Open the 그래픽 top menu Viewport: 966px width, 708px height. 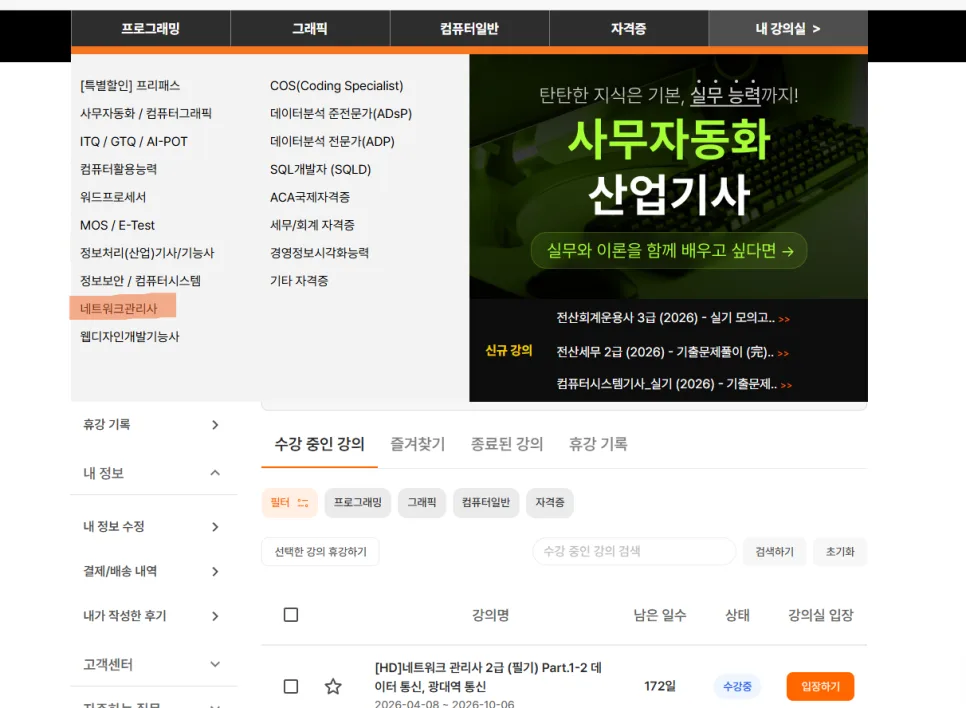310,28
